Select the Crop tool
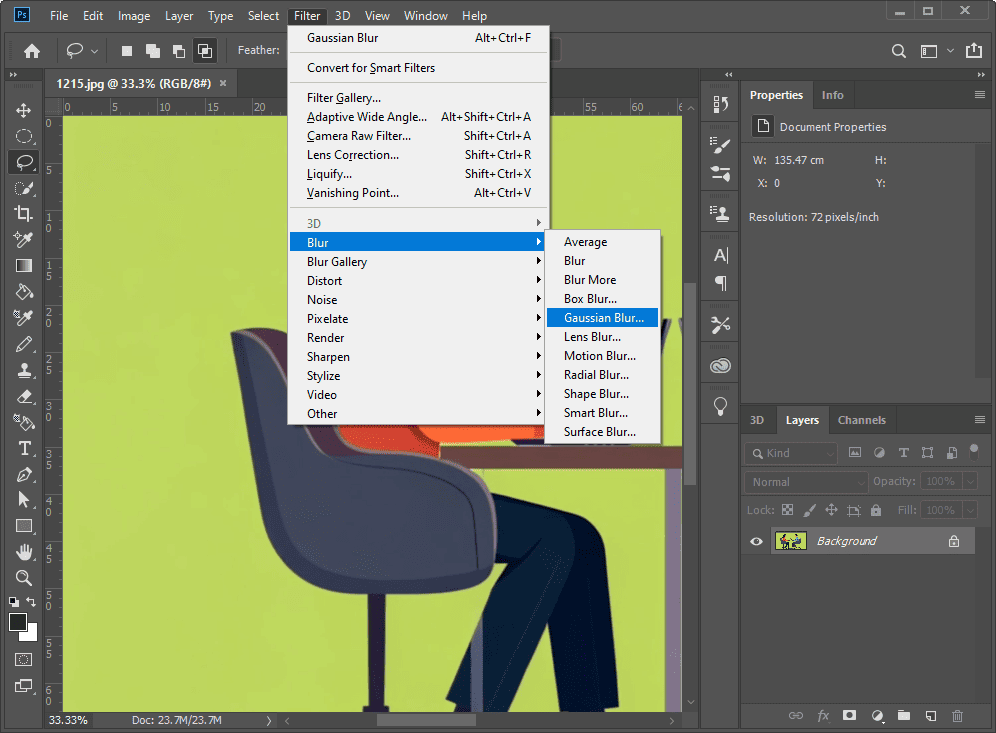The width and height of the screenshot is (996, 733). pos(22,214)
